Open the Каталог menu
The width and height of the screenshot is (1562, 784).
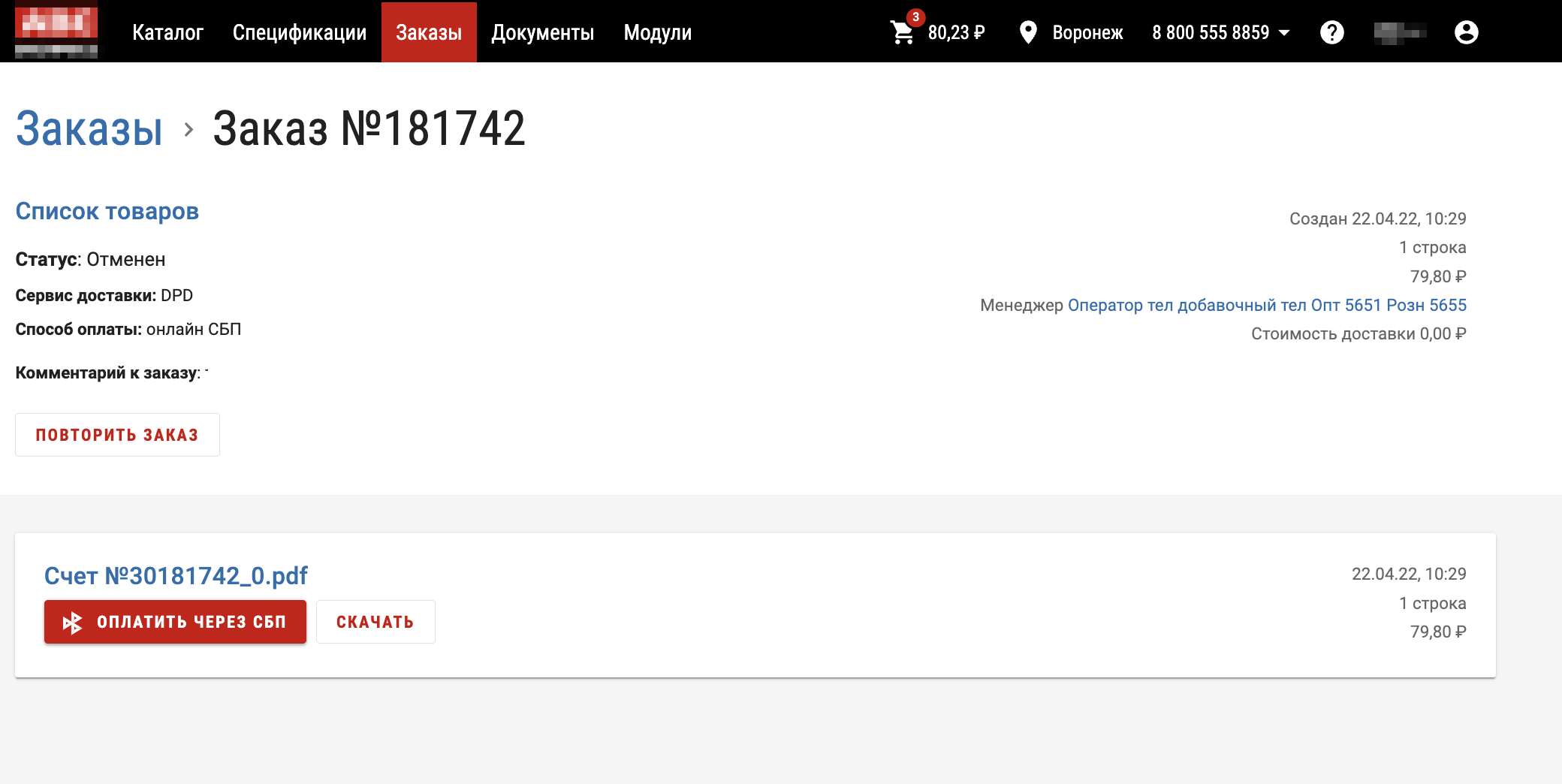pyautogui.click(x=167, y=32)
